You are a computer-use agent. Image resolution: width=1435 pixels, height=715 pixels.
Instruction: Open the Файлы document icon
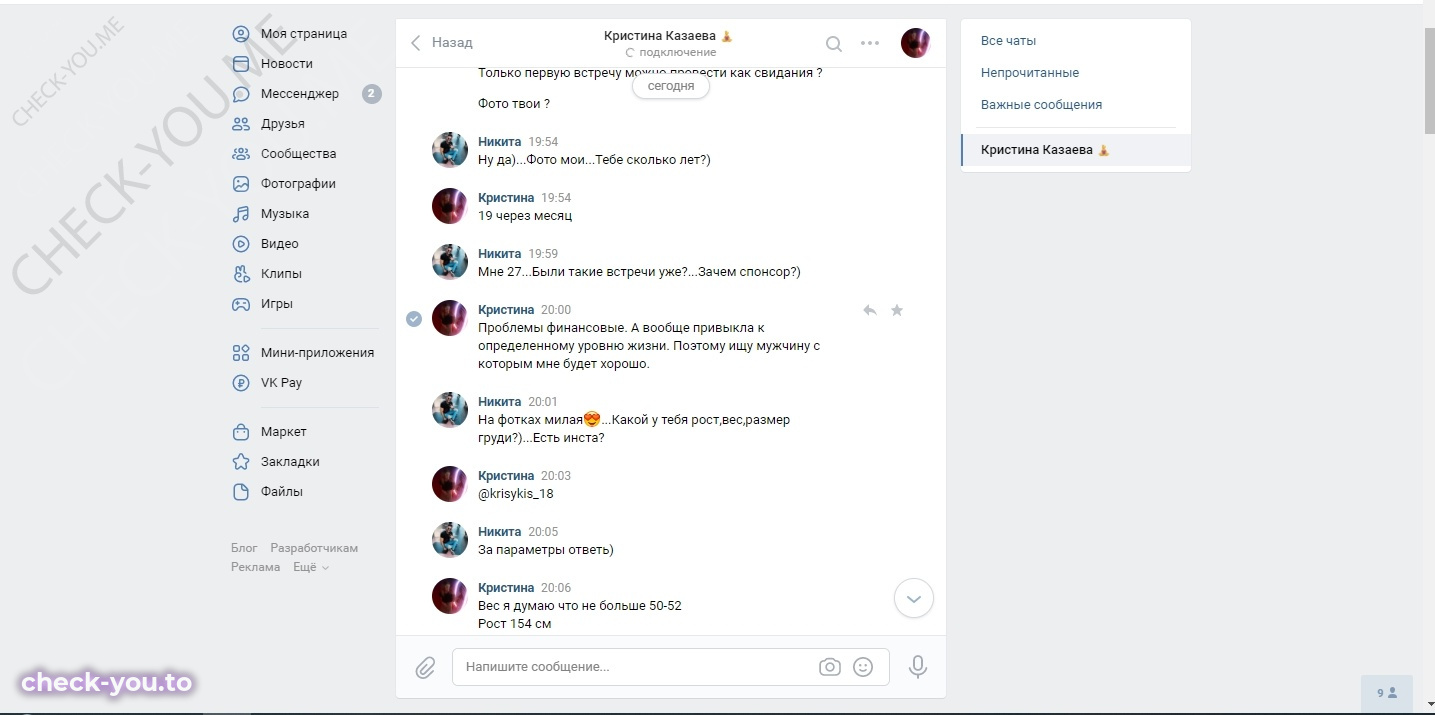241,492
